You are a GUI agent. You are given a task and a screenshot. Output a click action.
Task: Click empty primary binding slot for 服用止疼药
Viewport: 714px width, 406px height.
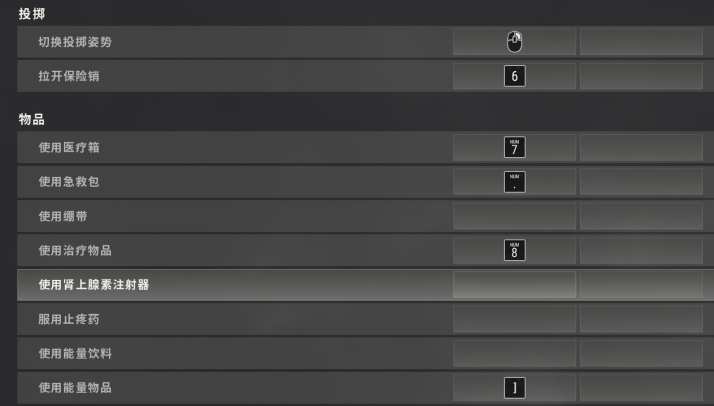tap(515, 319)
